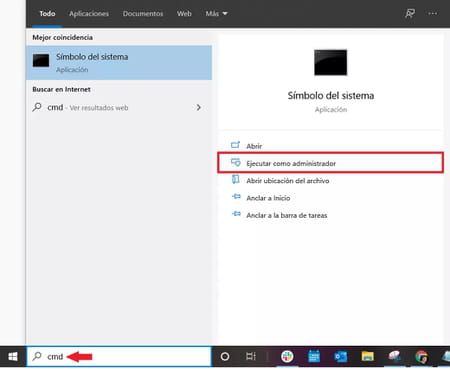Launch Slack from the taskbar
450x369 pixels.
click(x=287, y=356)
